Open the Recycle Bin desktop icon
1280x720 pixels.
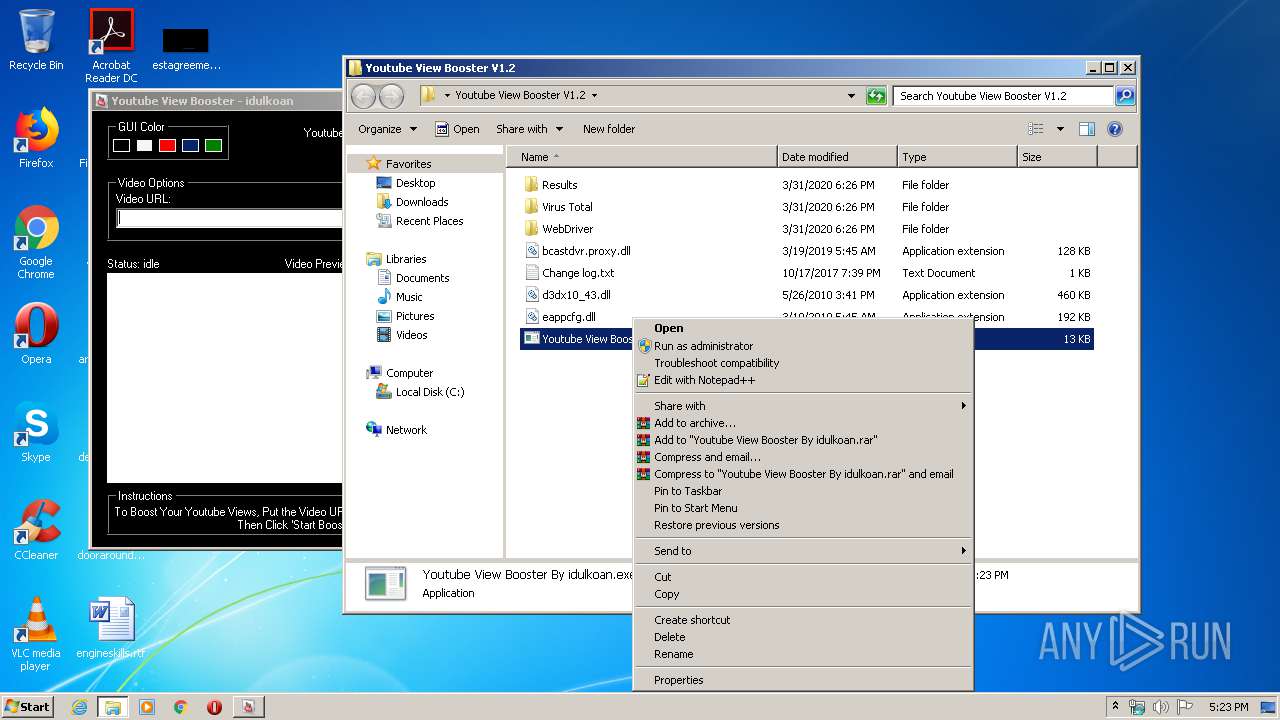36,40
